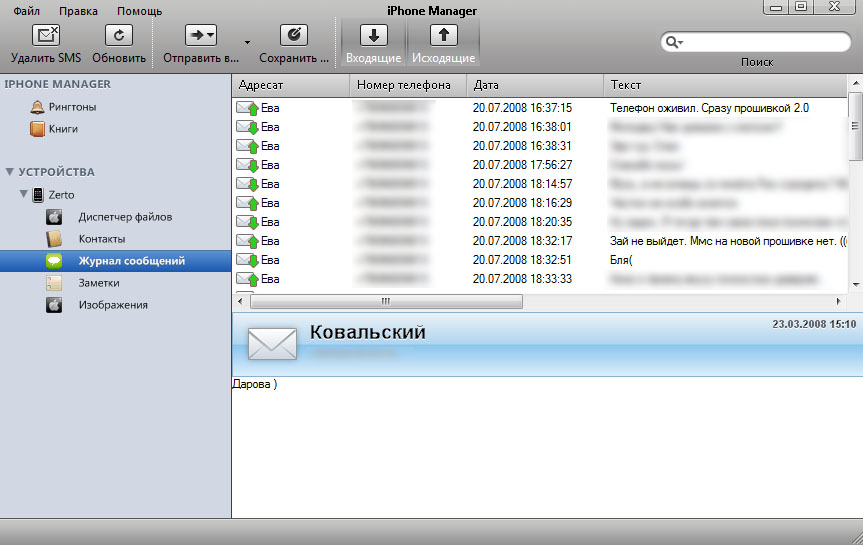Screen dimensions: 863x545
Task: Click the preview date 23.03.2008 15:10
Action: (814, 324)
